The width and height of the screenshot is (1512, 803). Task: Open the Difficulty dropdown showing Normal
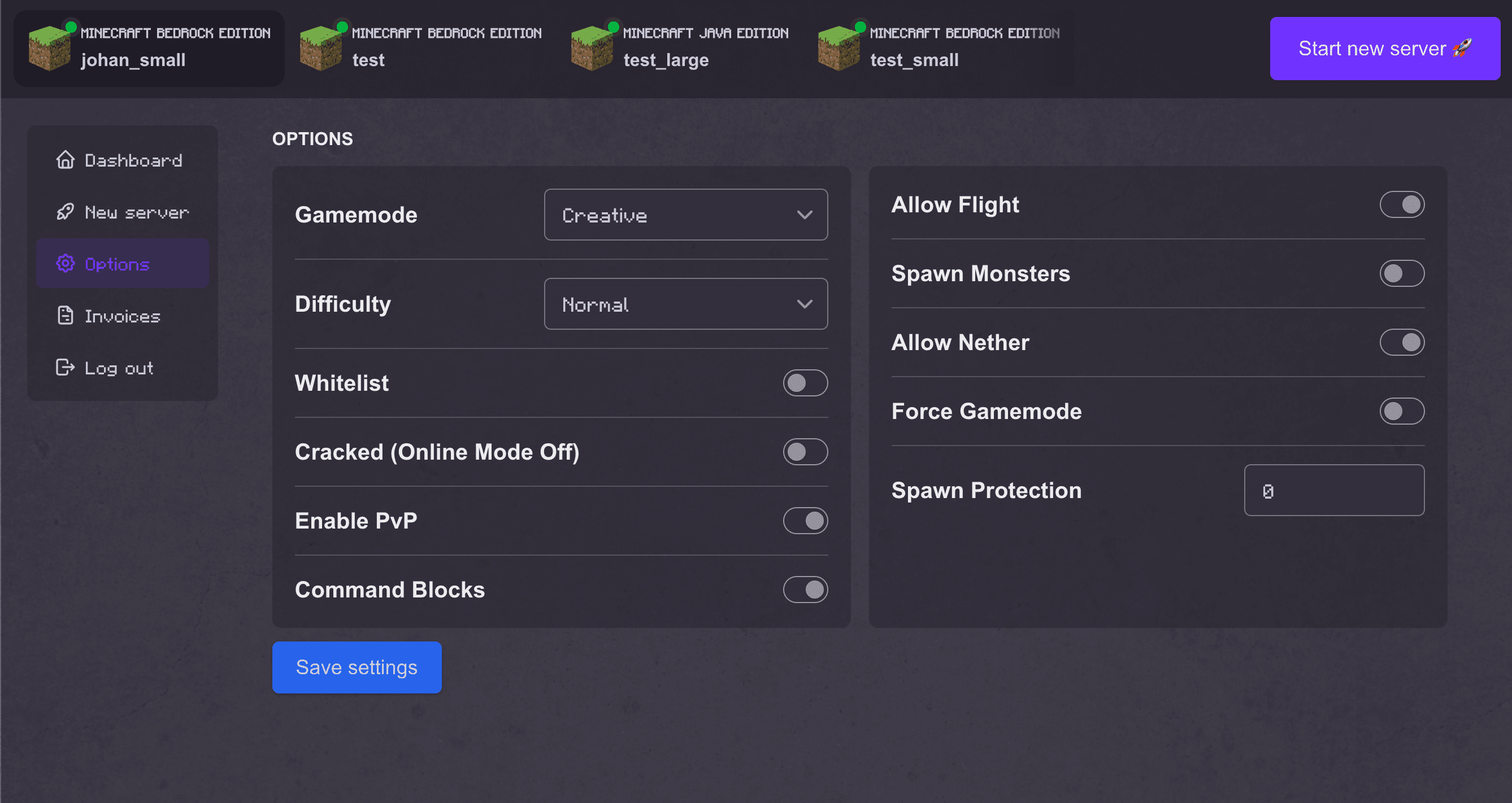point(685,304)
